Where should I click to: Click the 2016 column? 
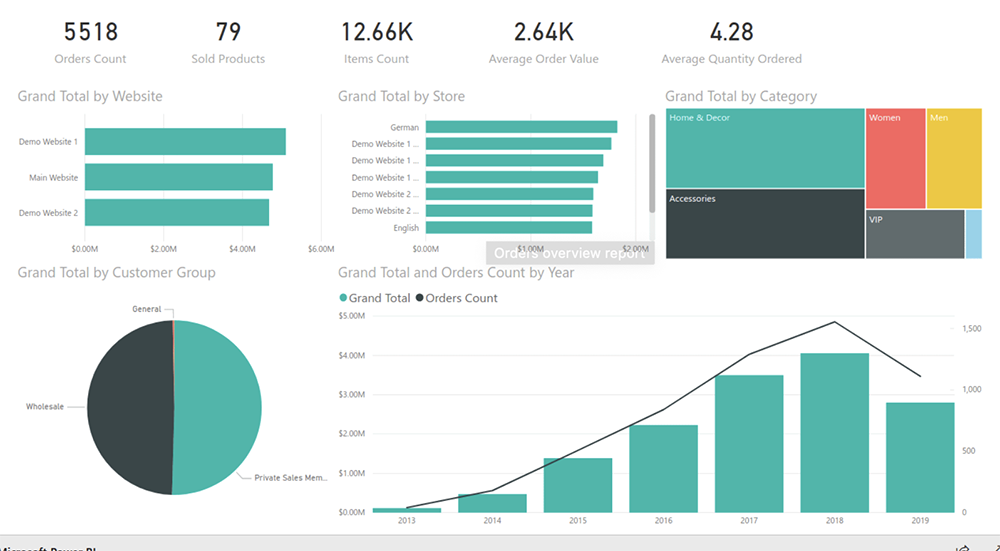pyautogui.click(x=663, y=469)
